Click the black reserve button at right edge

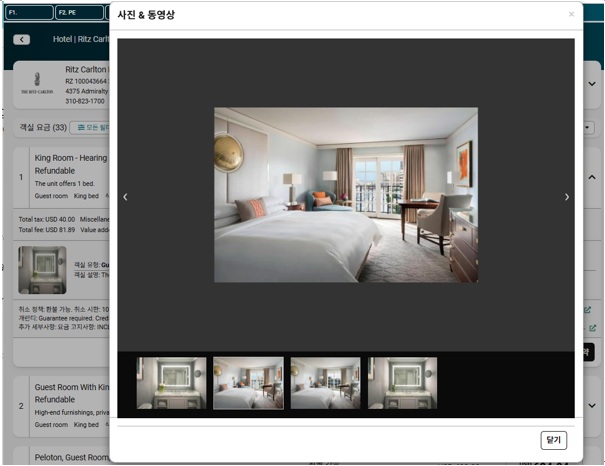click(588, 352)
